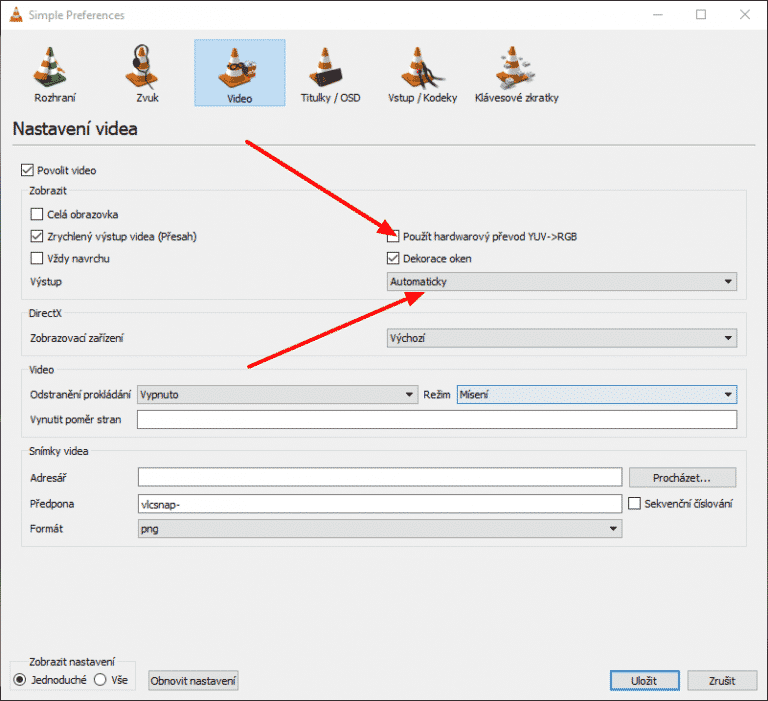Viewport: 768px width, 701px height.
Task: Click the VLC cone icon in title bar
Action: [x=14, y=14]
